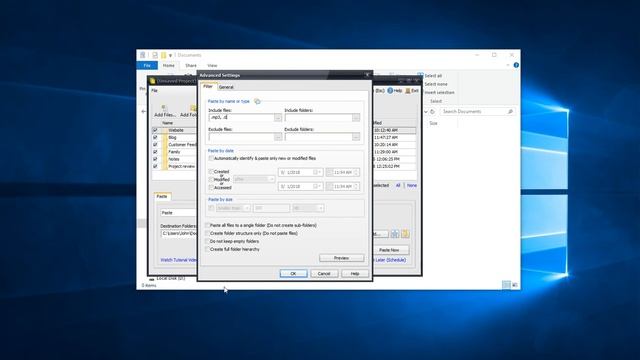
Task: Click the Preview button
Action: coord(342,258)
